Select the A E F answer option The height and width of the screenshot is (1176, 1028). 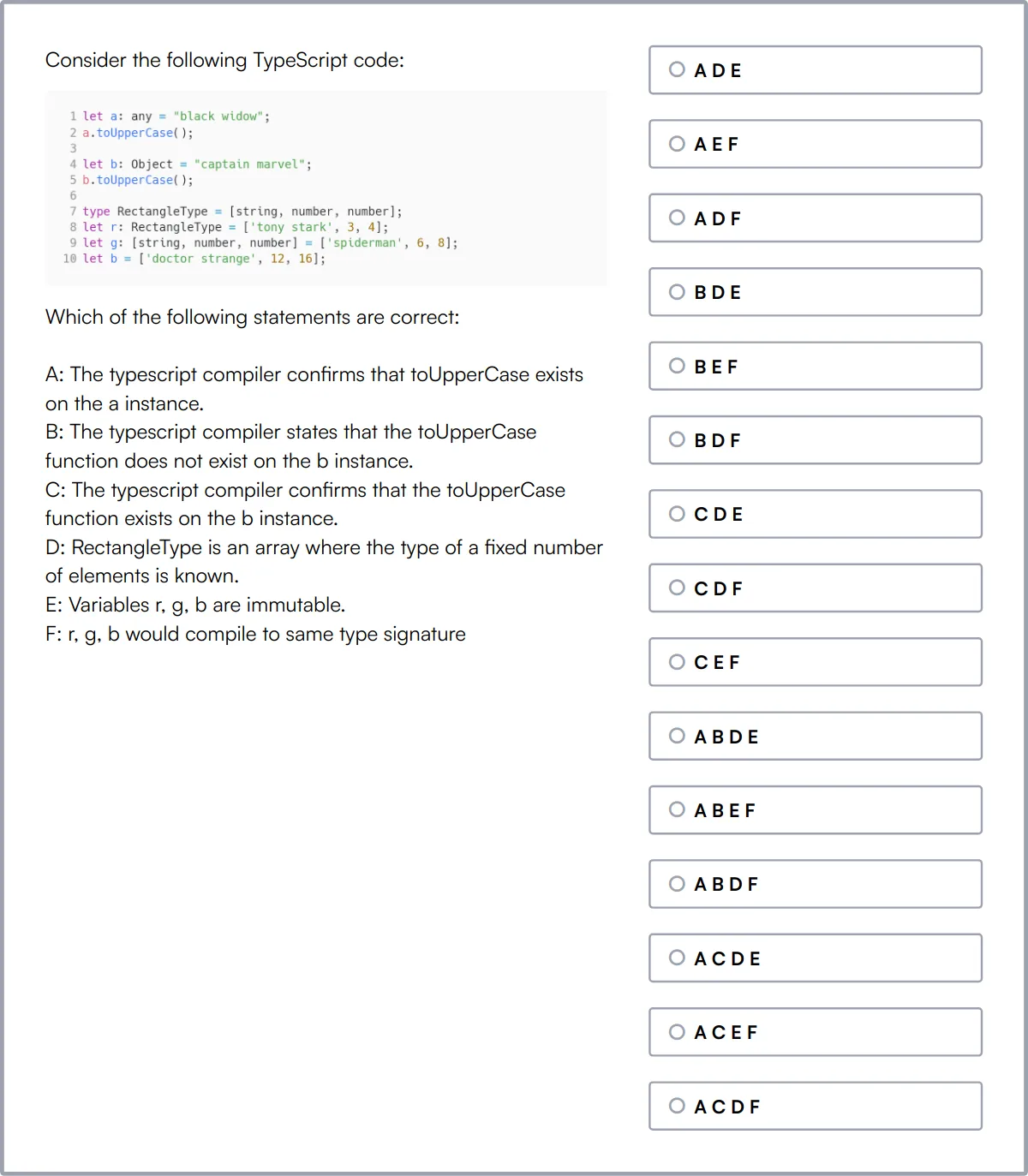815,144
